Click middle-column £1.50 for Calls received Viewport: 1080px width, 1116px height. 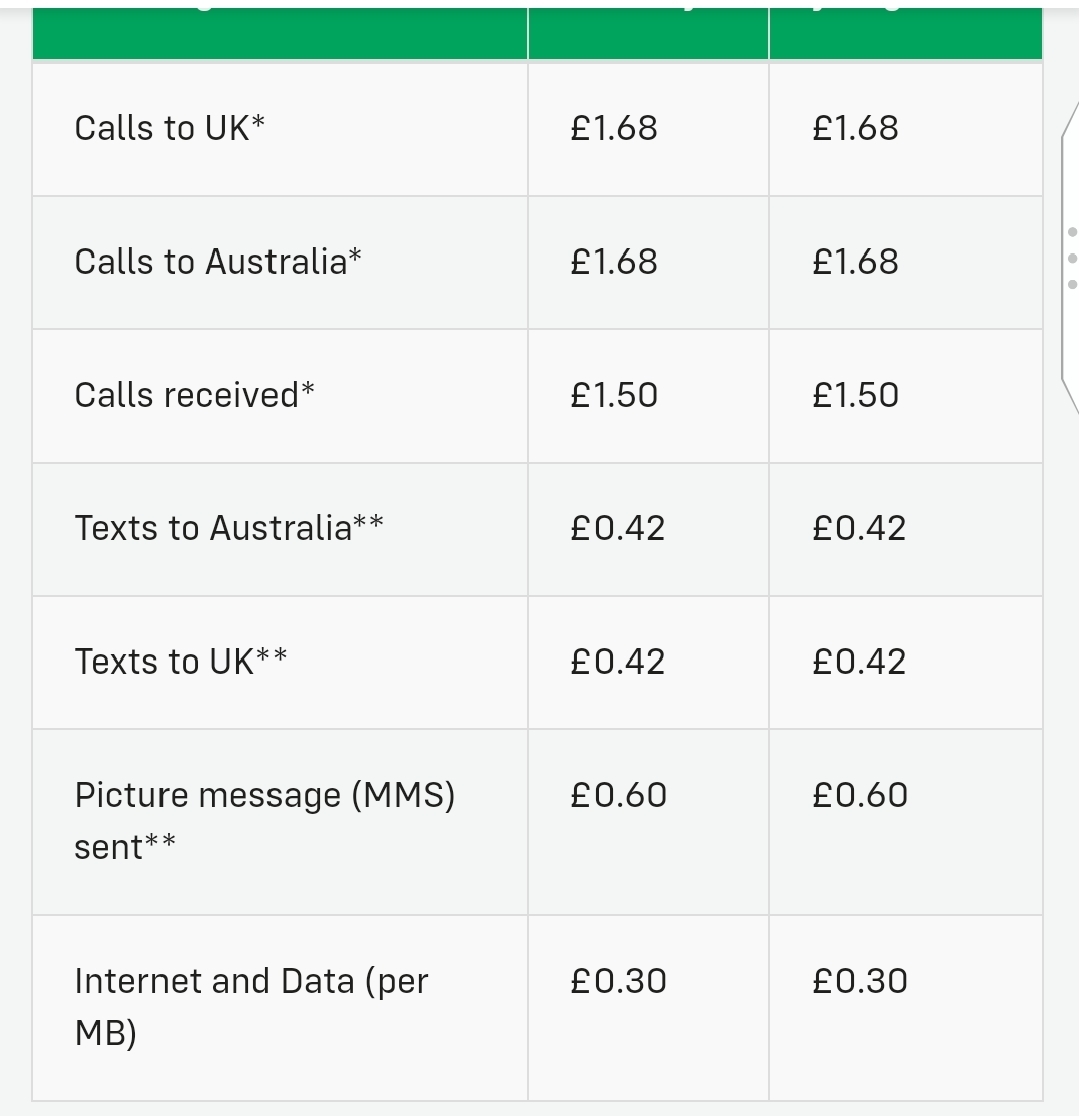coord(614,395)
